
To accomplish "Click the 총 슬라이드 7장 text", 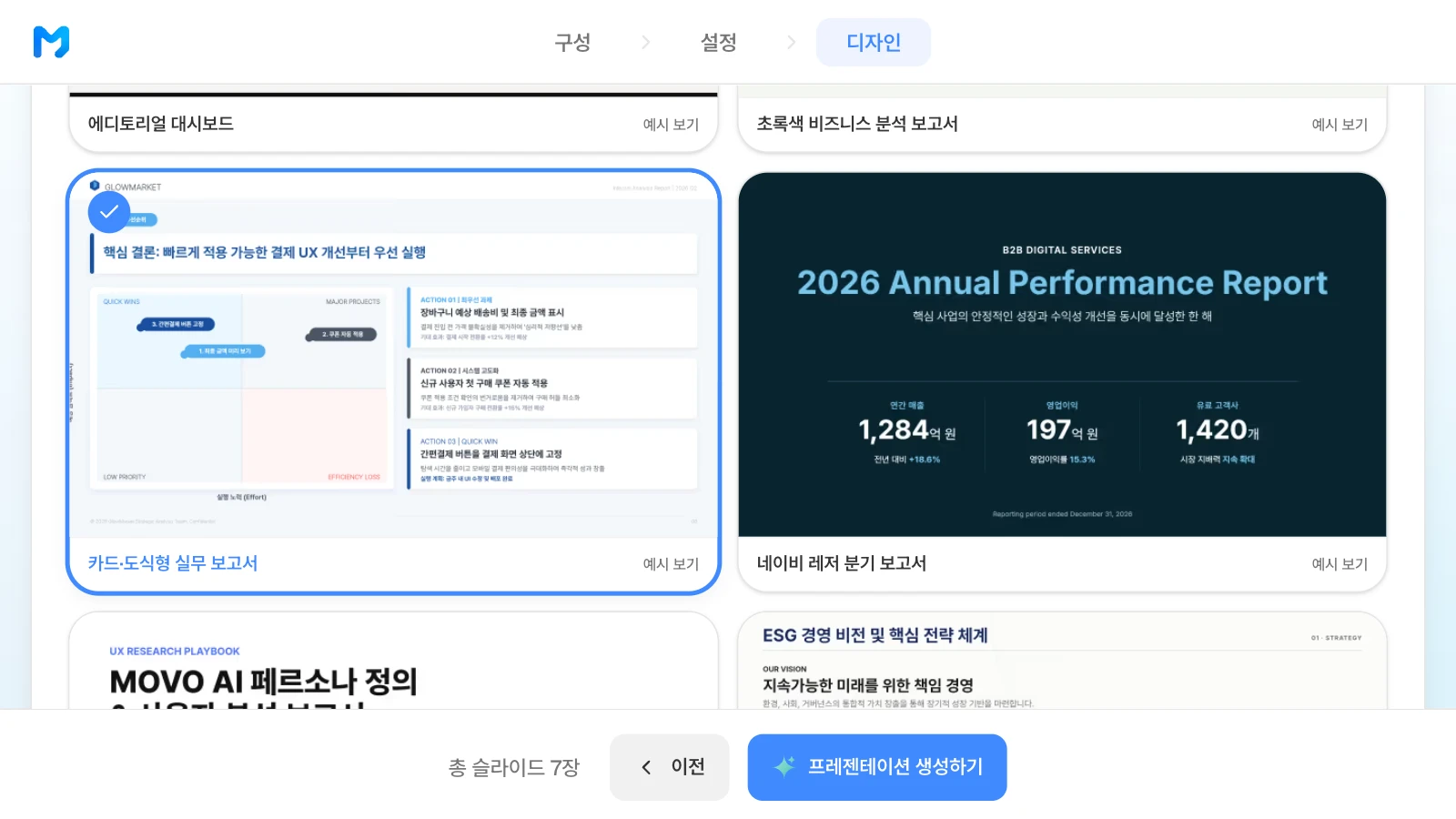I will (x=514, y=767).
